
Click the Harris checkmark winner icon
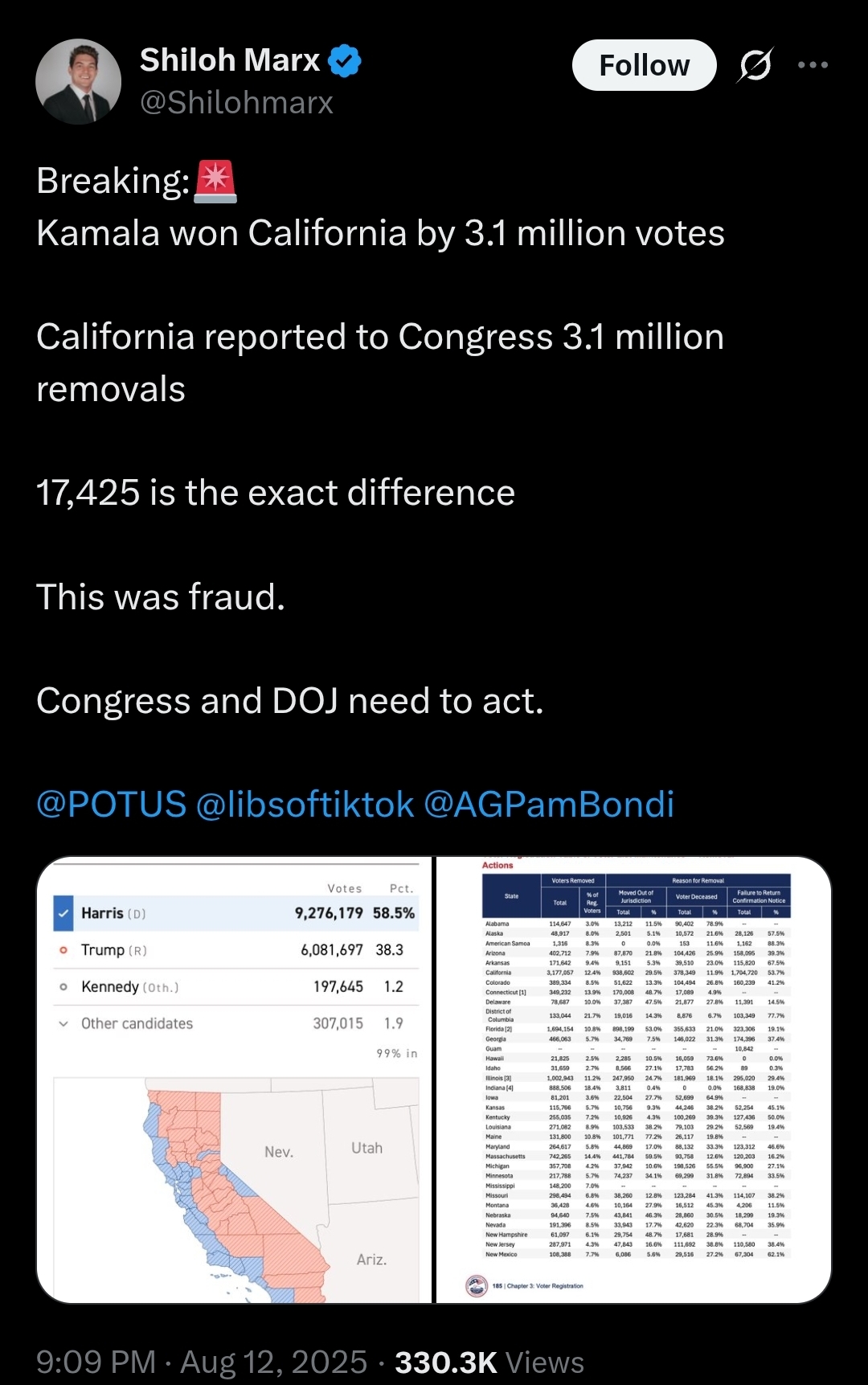(63, 913)
